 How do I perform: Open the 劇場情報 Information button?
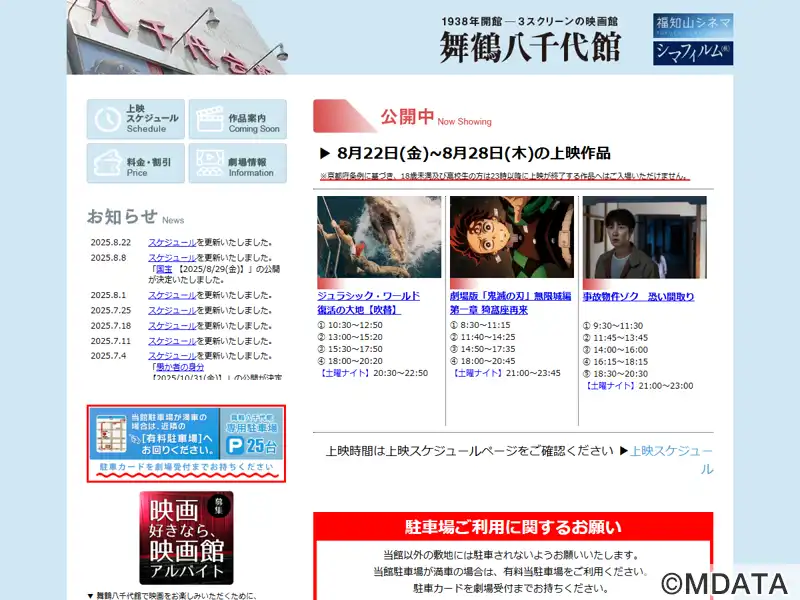(x=238, y=163)
